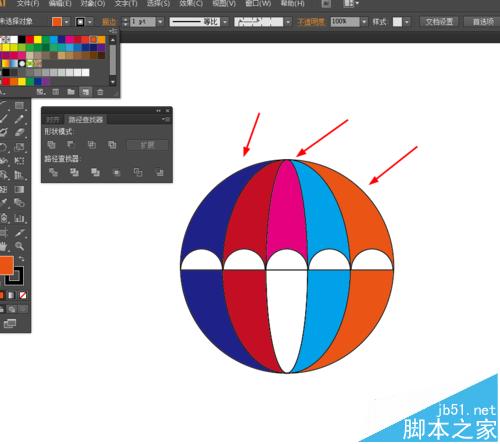Switch to the 对齐 Align tab
This screenshot has height=444, width=500.
pos(53,120)
